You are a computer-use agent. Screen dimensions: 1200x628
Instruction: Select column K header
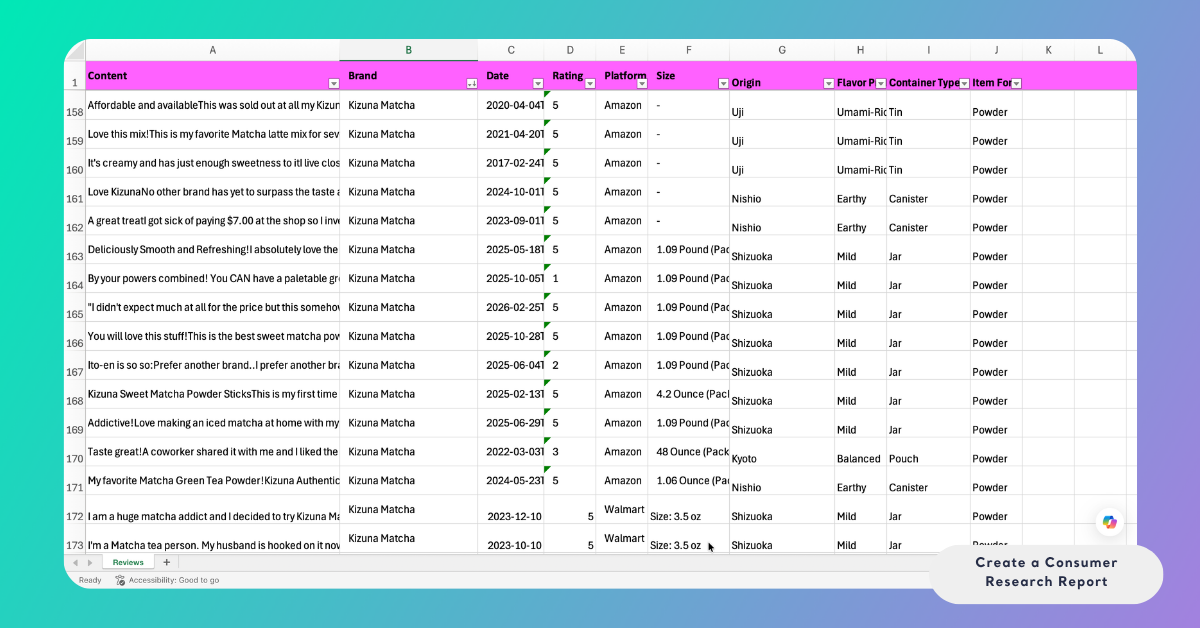(1048, 50)
